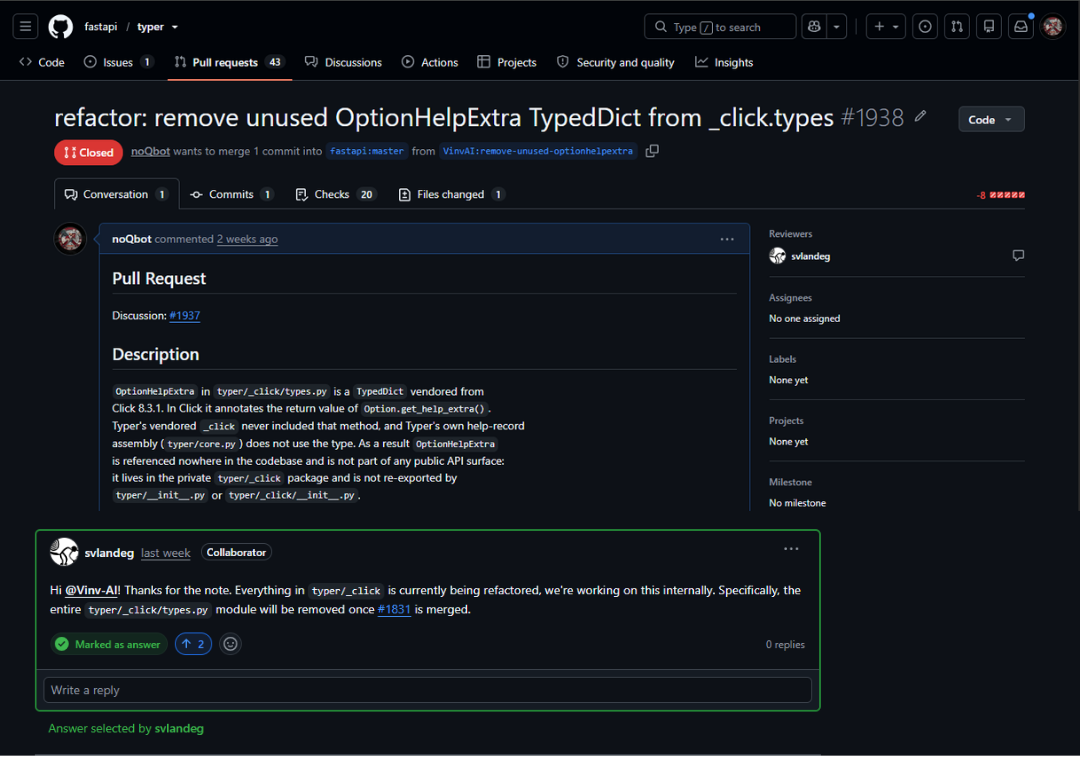Screen dimensions: 1080x757
Task: Click the reviewer comment status icon
Action: (x=1018, y=256)
